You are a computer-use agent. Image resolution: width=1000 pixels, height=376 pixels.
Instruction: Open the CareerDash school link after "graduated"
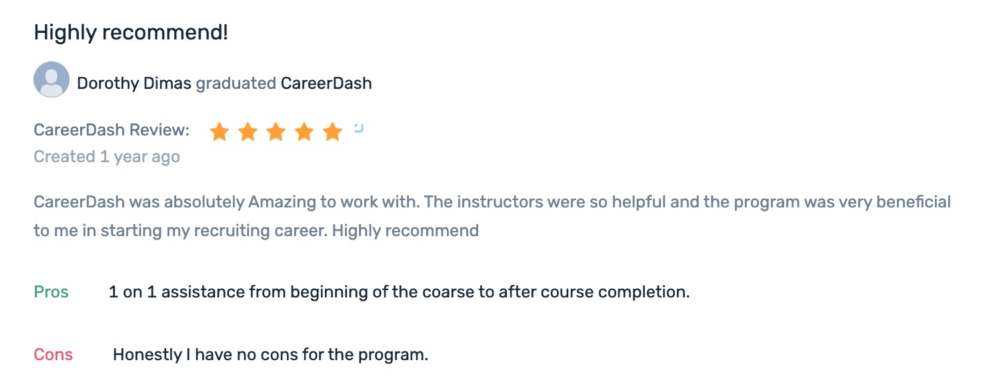click(x=327, y=83)
